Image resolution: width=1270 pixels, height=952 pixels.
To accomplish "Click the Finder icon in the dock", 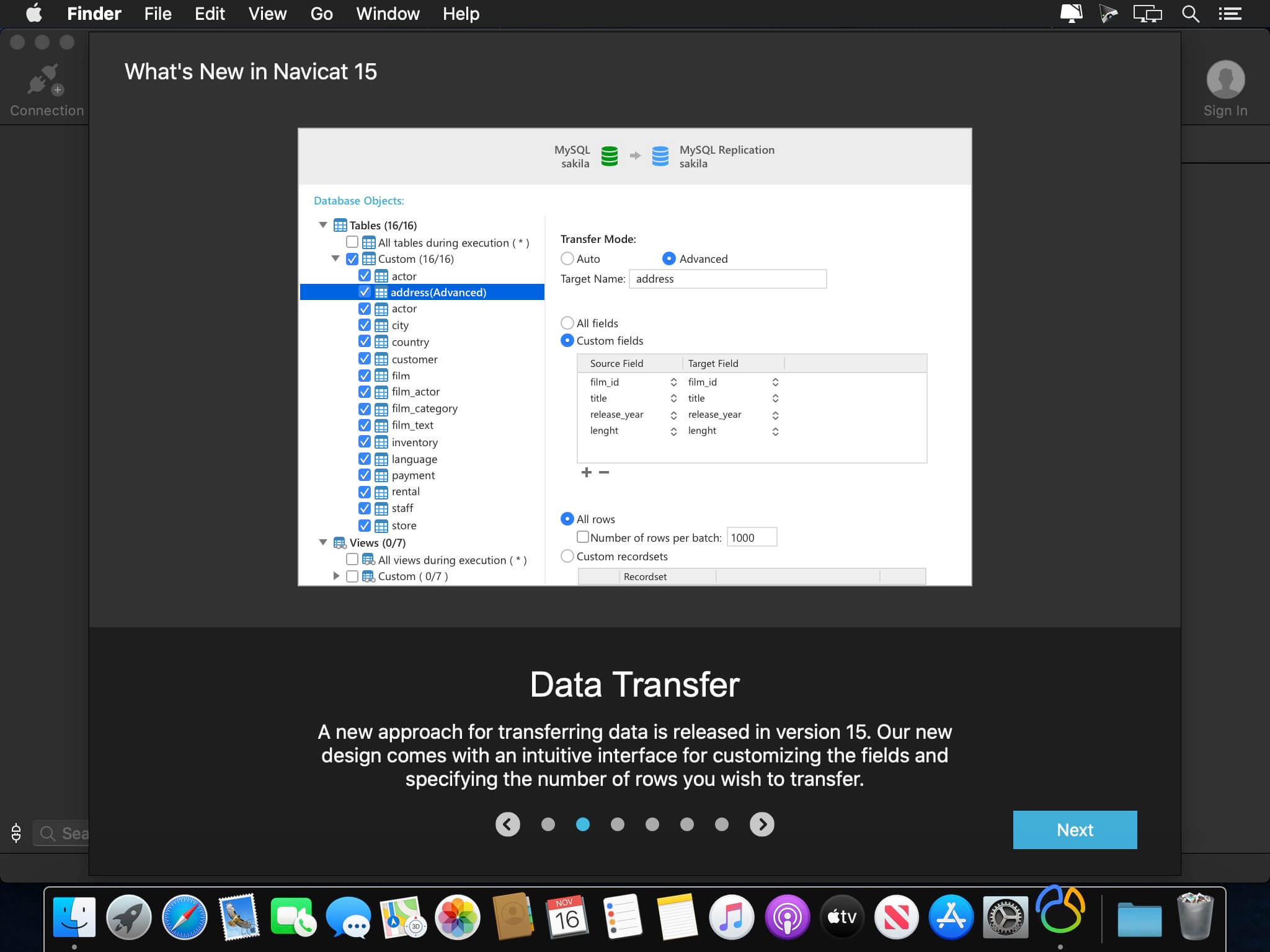I will click(x=75, y=915).
